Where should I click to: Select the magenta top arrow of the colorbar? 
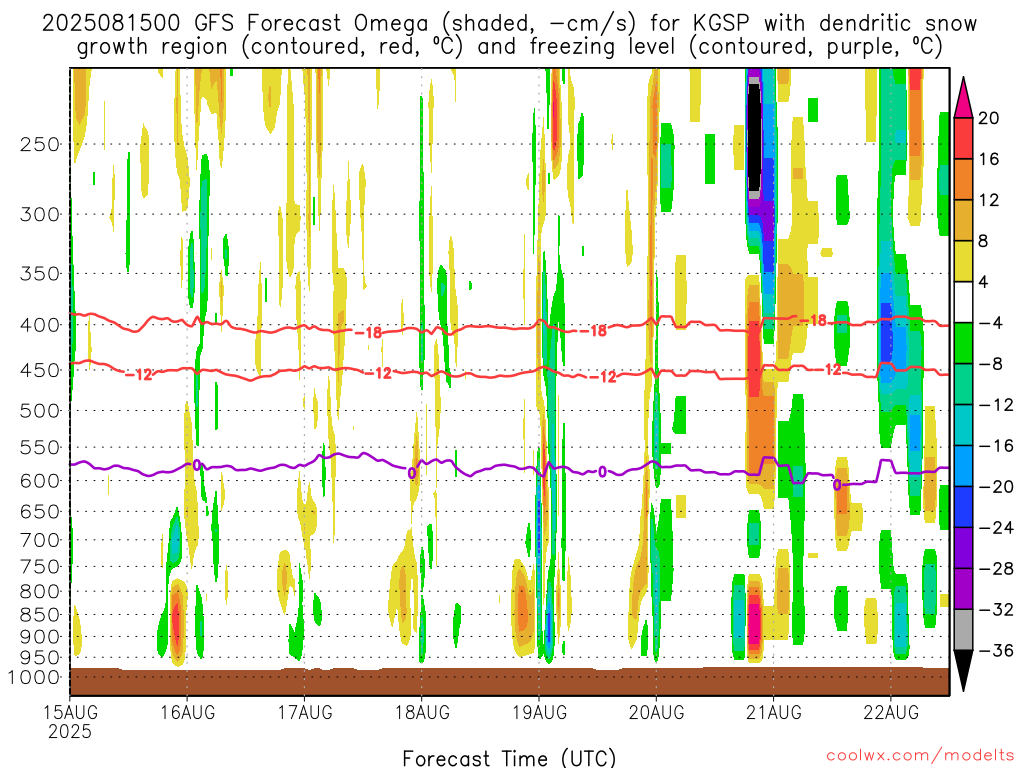coord(963,97)
